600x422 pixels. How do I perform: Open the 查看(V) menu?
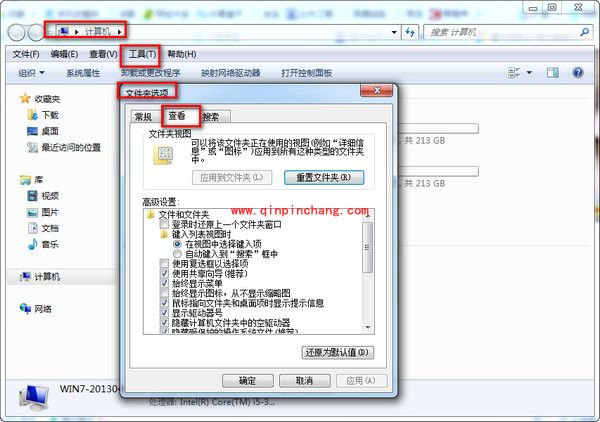tap(103, 54)
